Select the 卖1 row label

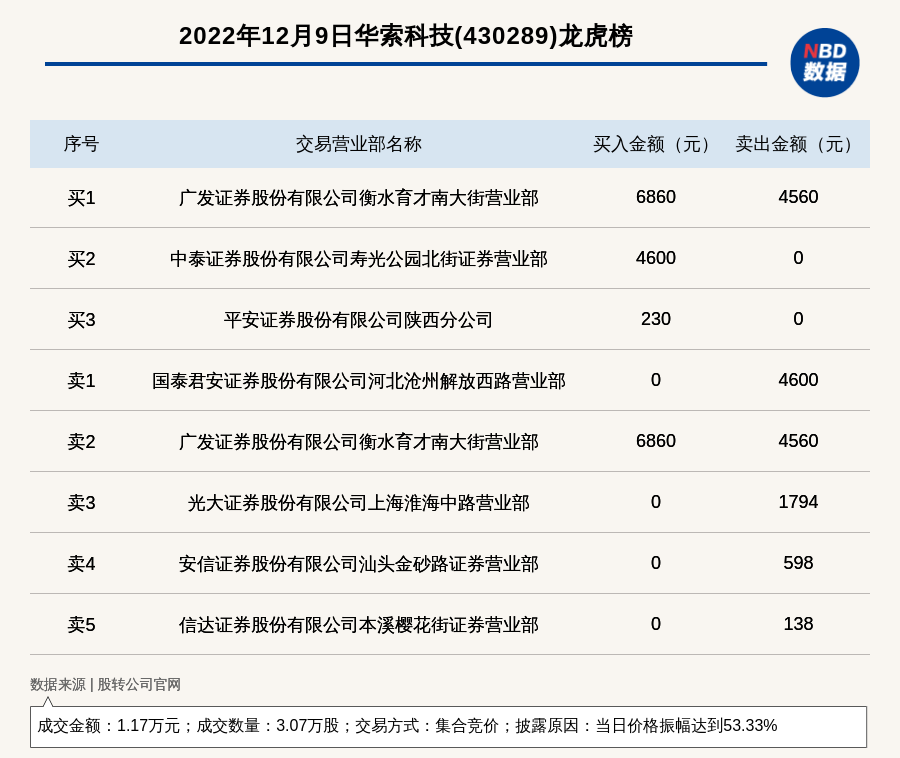81,380
